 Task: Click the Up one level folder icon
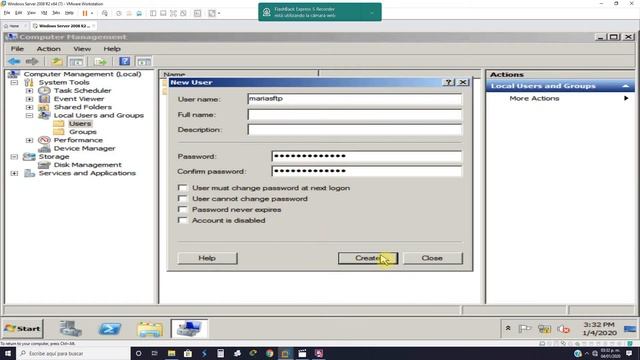[x=56, y=62]
